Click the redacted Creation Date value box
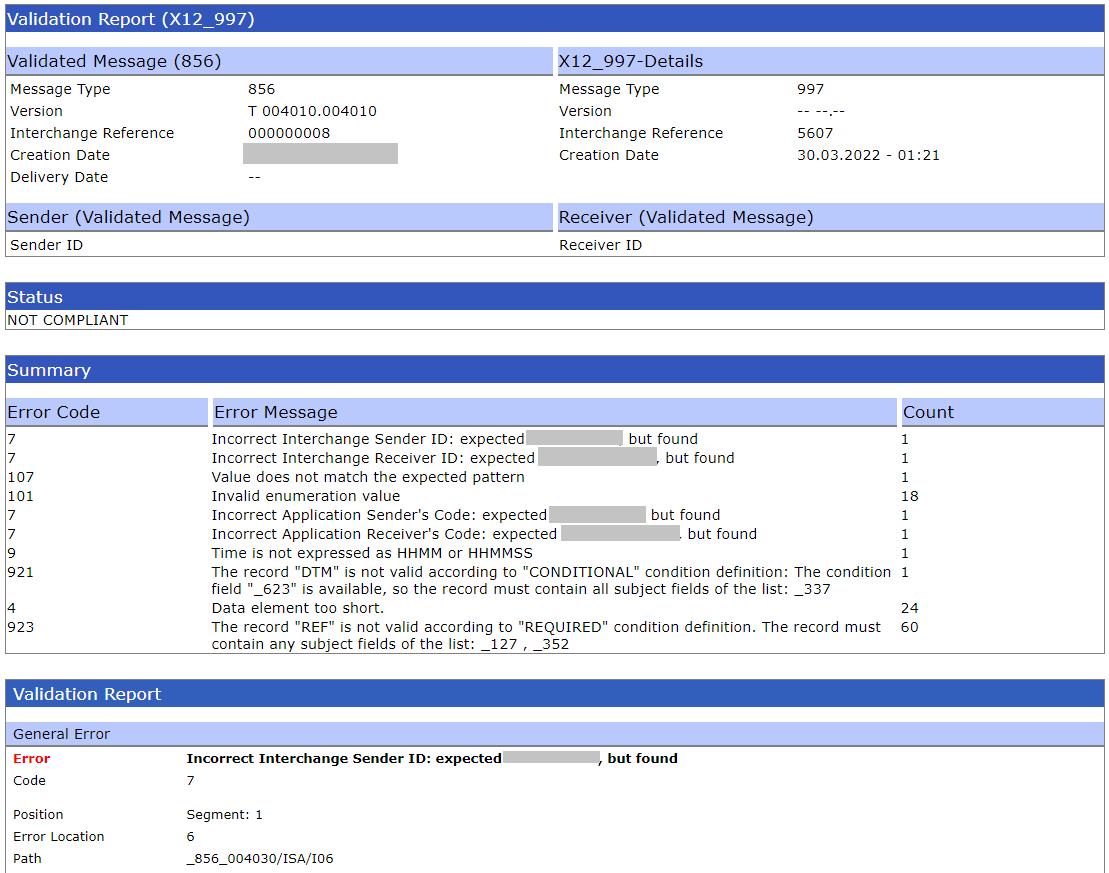Image resolution: width=1109 pixels, height=873 pixels. (x=320, y=154)
